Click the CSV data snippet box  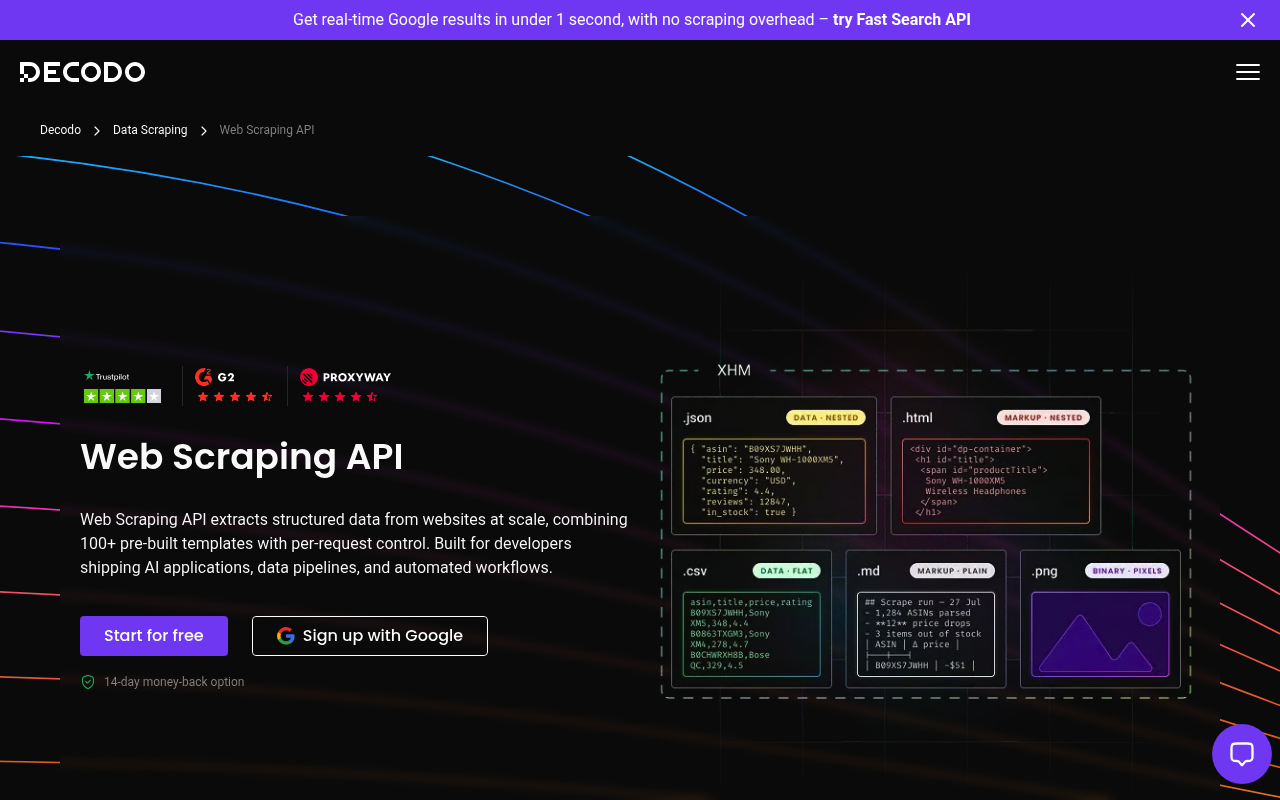pyautogui.click(x=752, y=634)
